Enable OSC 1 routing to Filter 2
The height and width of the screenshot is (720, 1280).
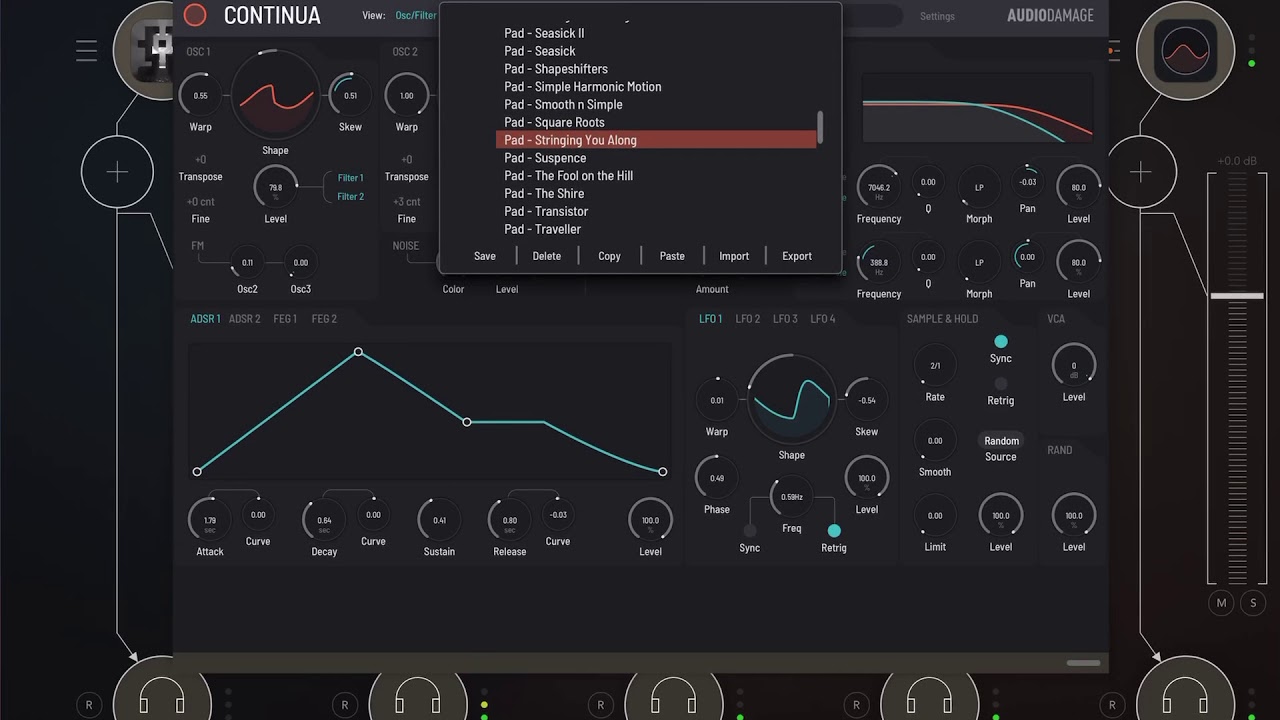(x=350, y=197)
